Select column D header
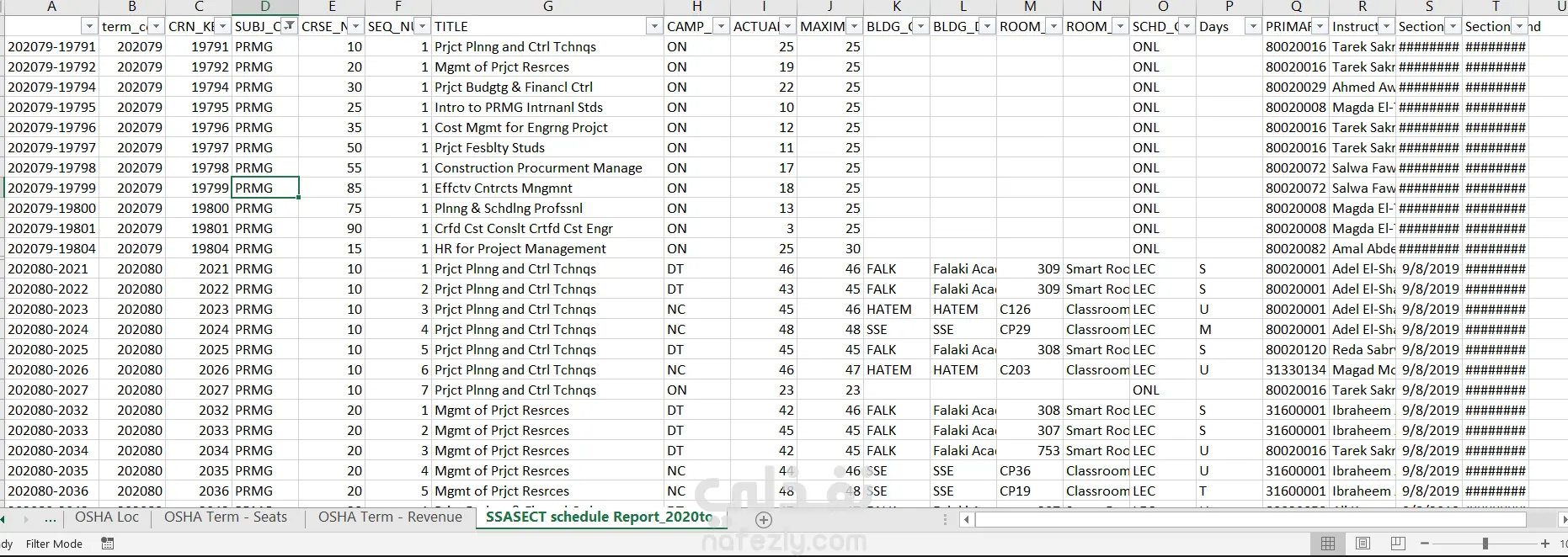This screenshot has height=557, width=1568. click(265, 7)
